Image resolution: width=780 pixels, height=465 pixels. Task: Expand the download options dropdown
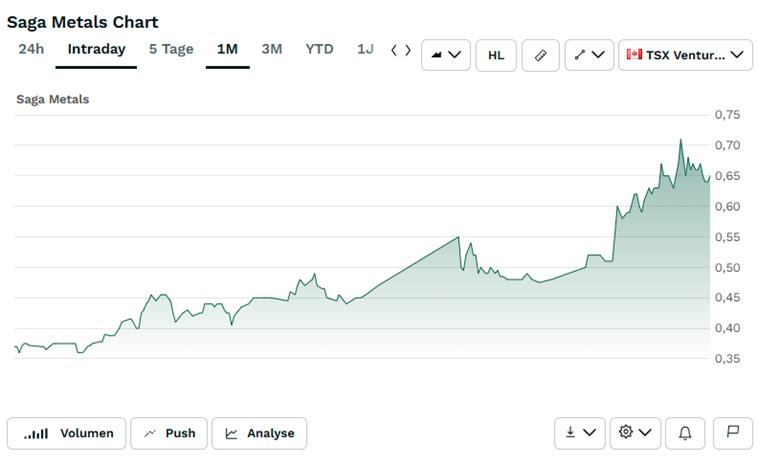tap(580, 433)
